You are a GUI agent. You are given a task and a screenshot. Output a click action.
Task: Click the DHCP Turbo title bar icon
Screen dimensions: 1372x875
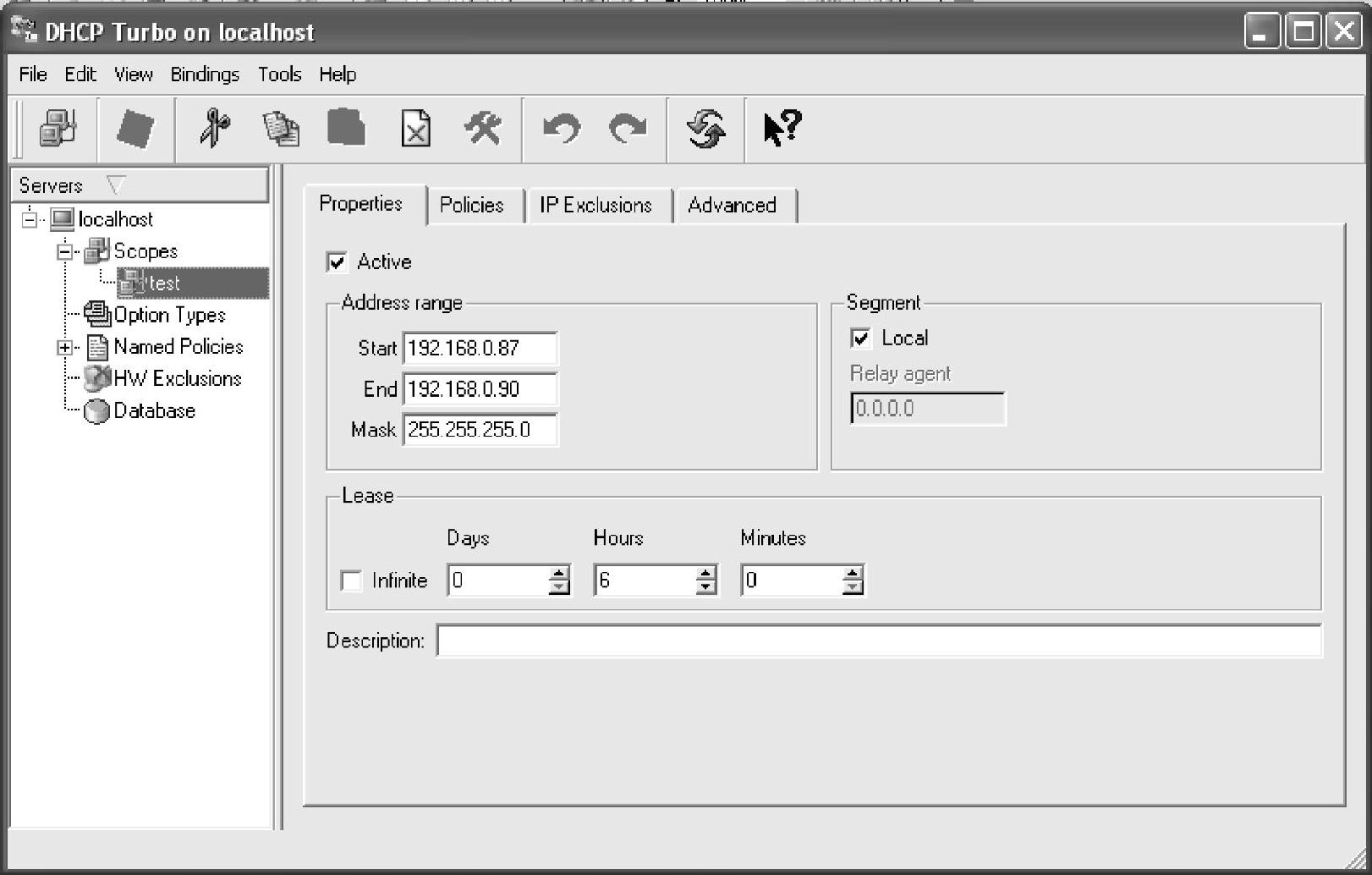[25, 30]
